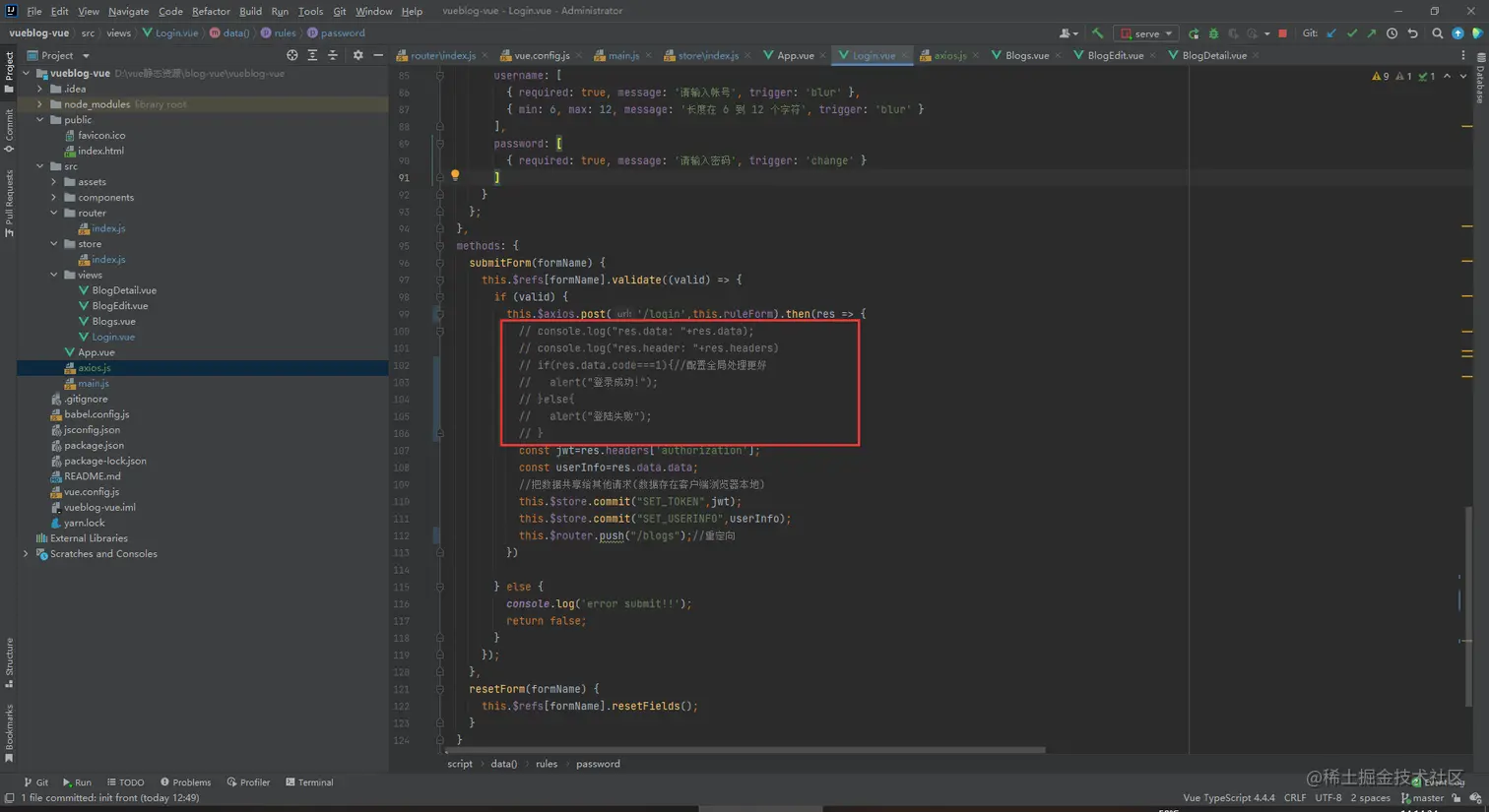This screenshot has height=812, width=1489.
Task: Toggle the Problems tool window
Action: pyautogui.click(x=185, y=782)
